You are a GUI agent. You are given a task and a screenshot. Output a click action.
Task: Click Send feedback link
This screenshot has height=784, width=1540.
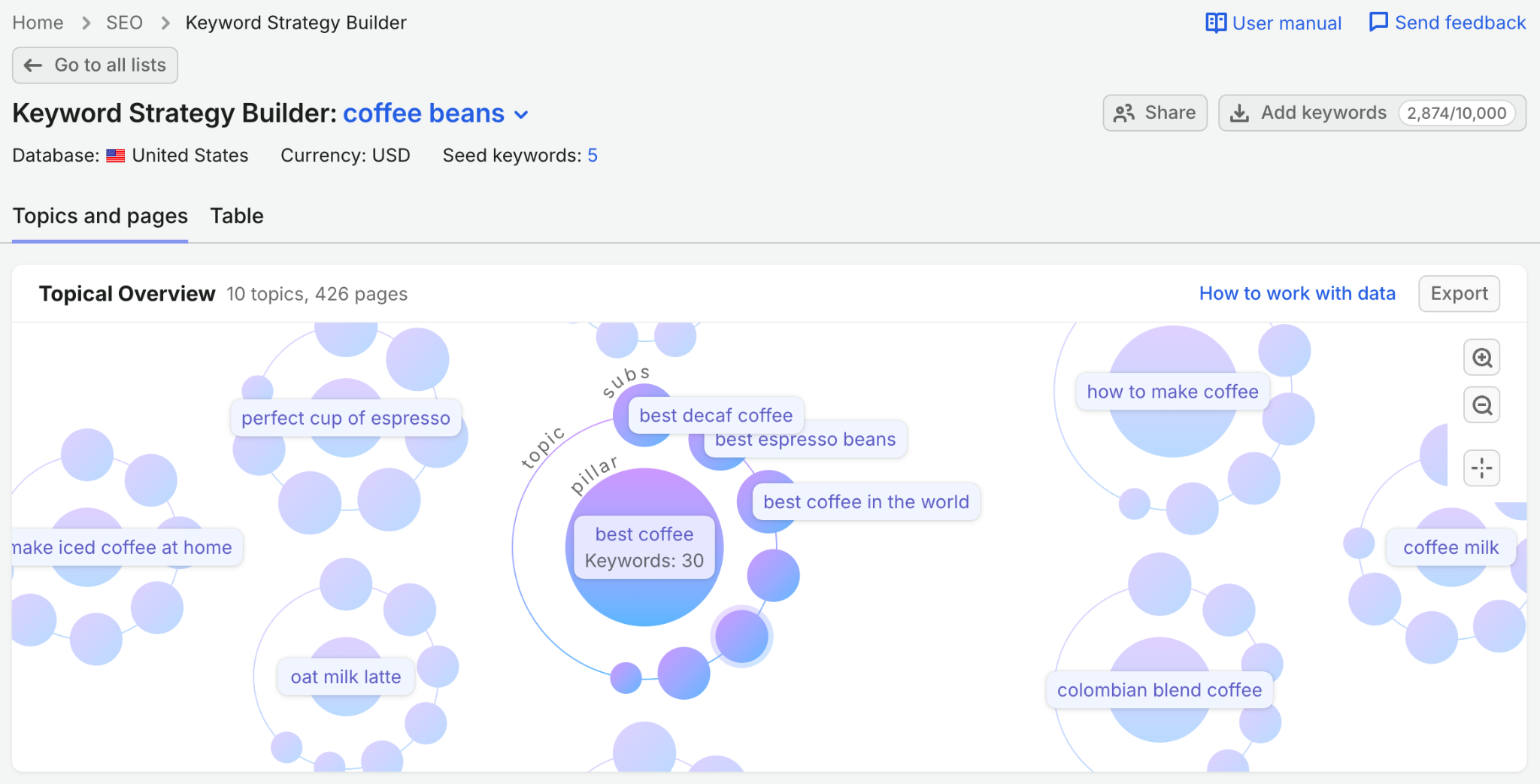(1448, 23)
